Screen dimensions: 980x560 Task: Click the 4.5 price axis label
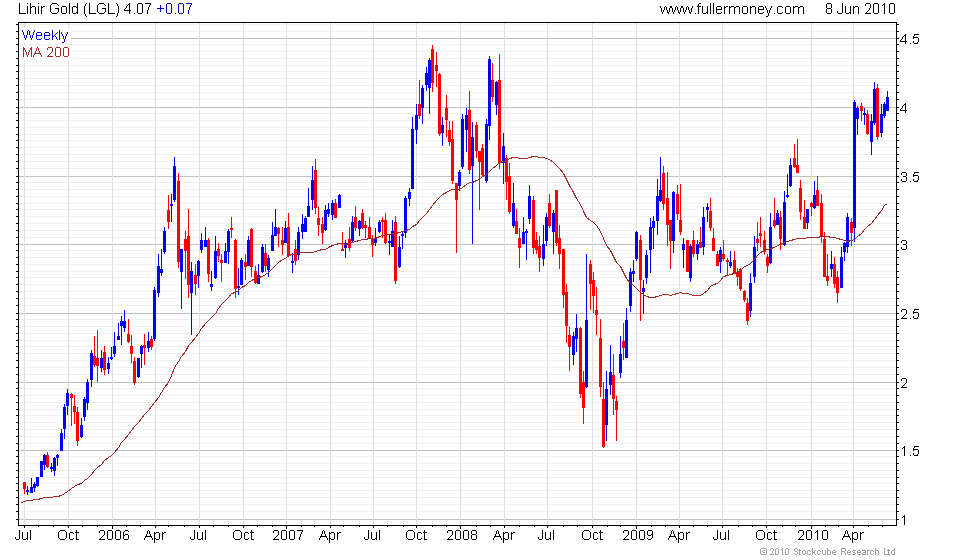tap(909, 39)
